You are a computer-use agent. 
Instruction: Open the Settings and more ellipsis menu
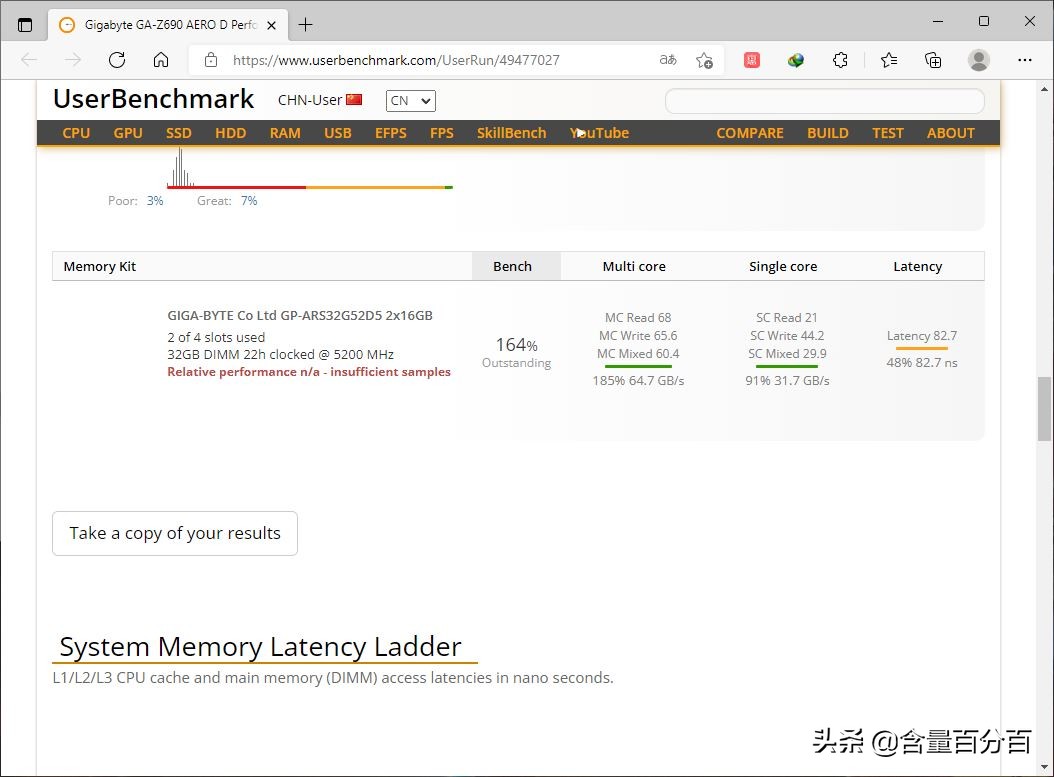[1025, 60]
